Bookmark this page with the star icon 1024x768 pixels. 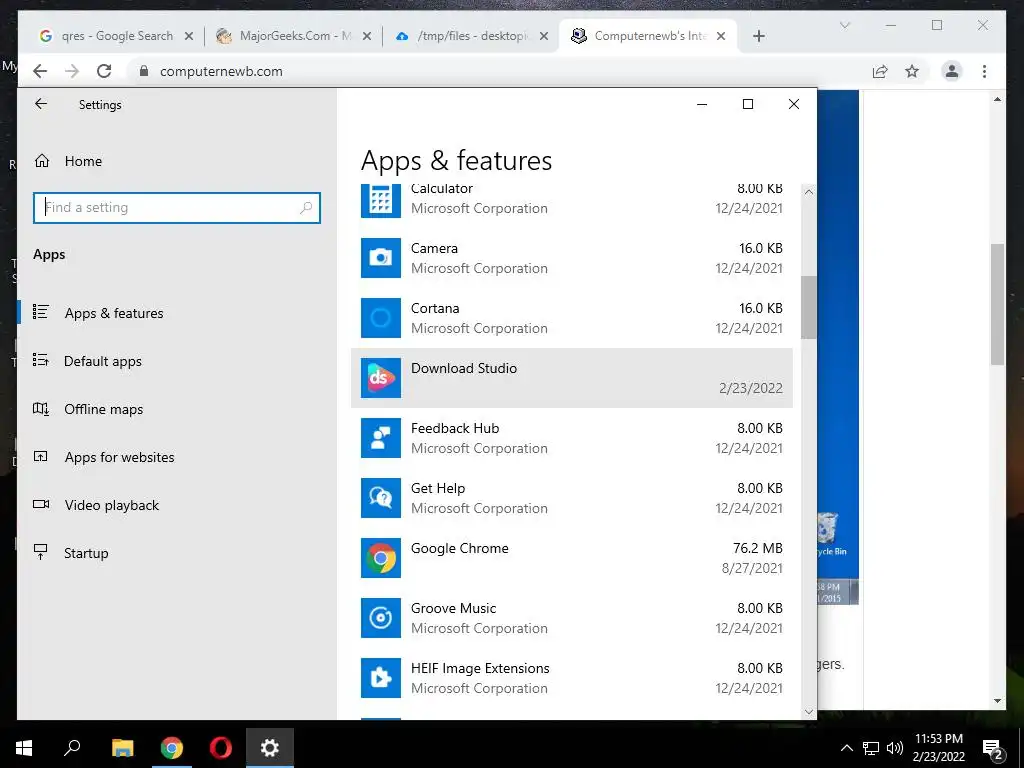click(x=912, y=71)
